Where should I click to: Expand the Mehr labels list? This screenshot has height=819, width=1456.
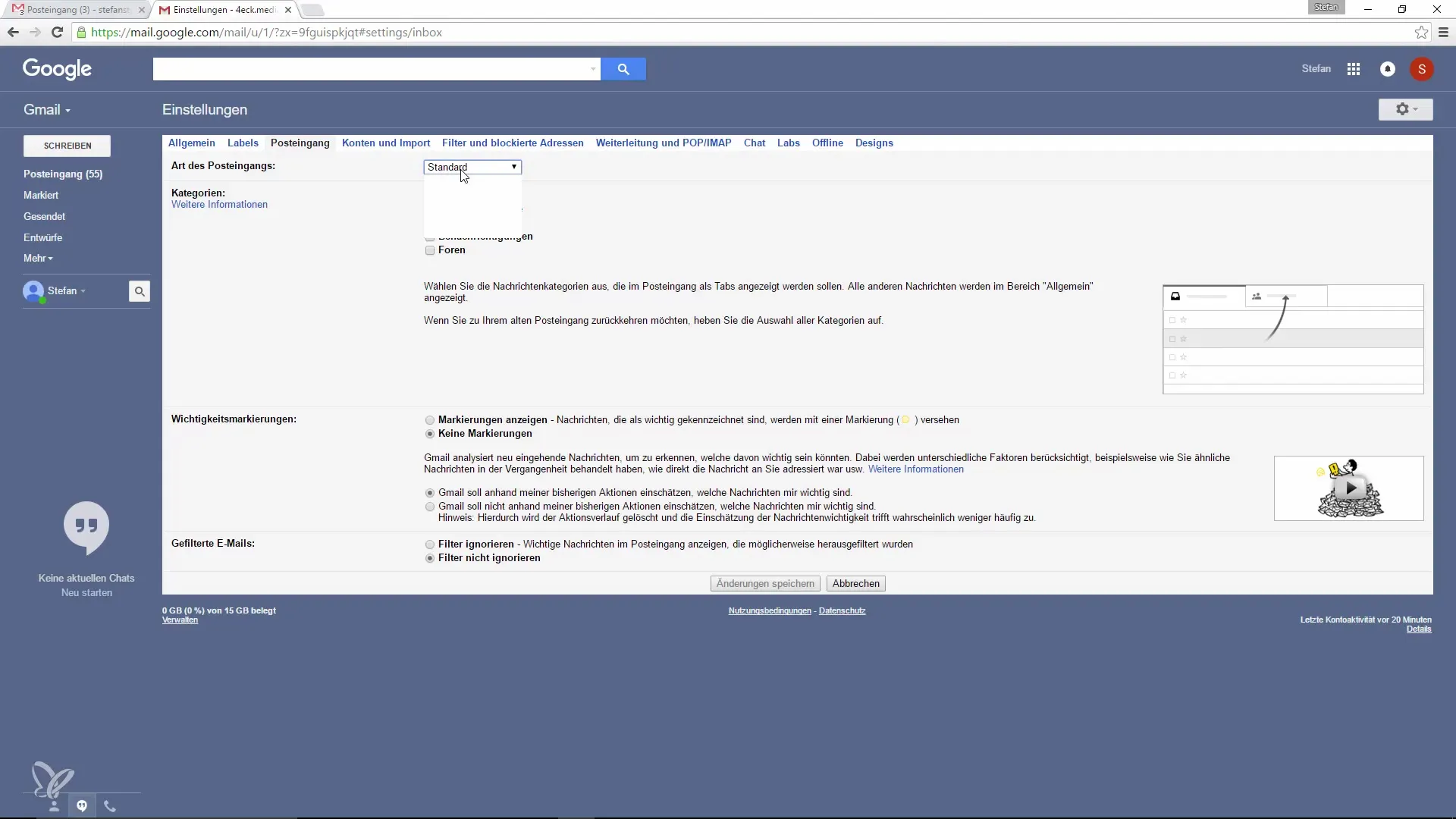tap(38, 259)
